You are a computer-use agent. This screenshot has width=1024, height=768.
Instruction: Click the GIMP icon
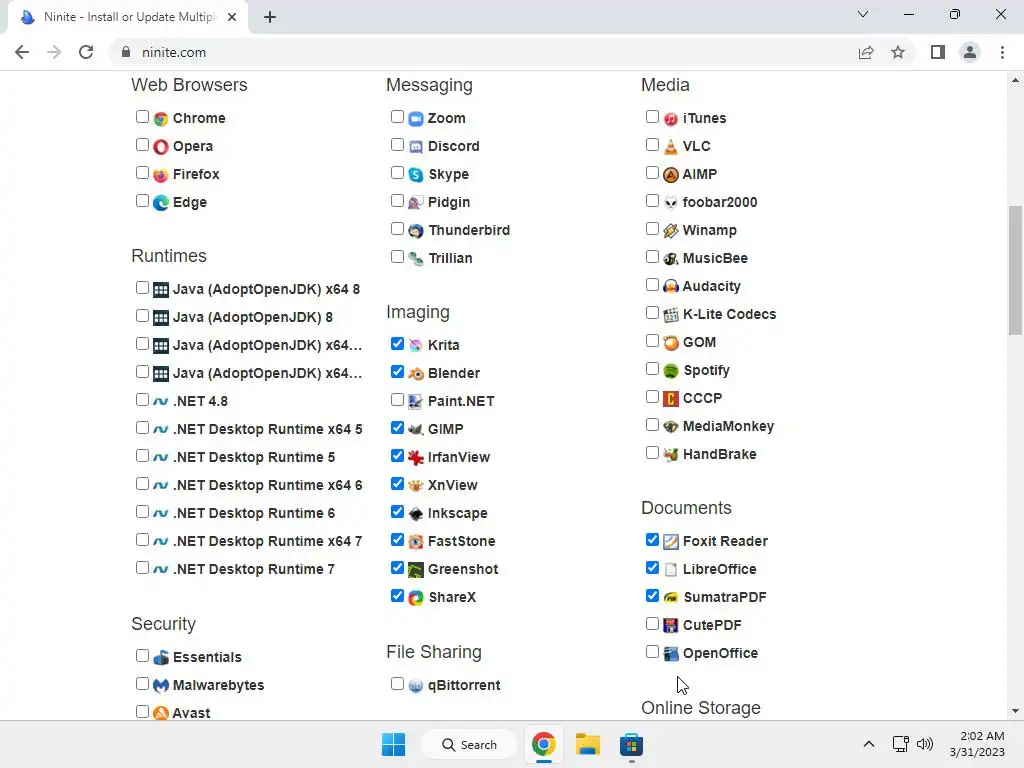[416, 430]
